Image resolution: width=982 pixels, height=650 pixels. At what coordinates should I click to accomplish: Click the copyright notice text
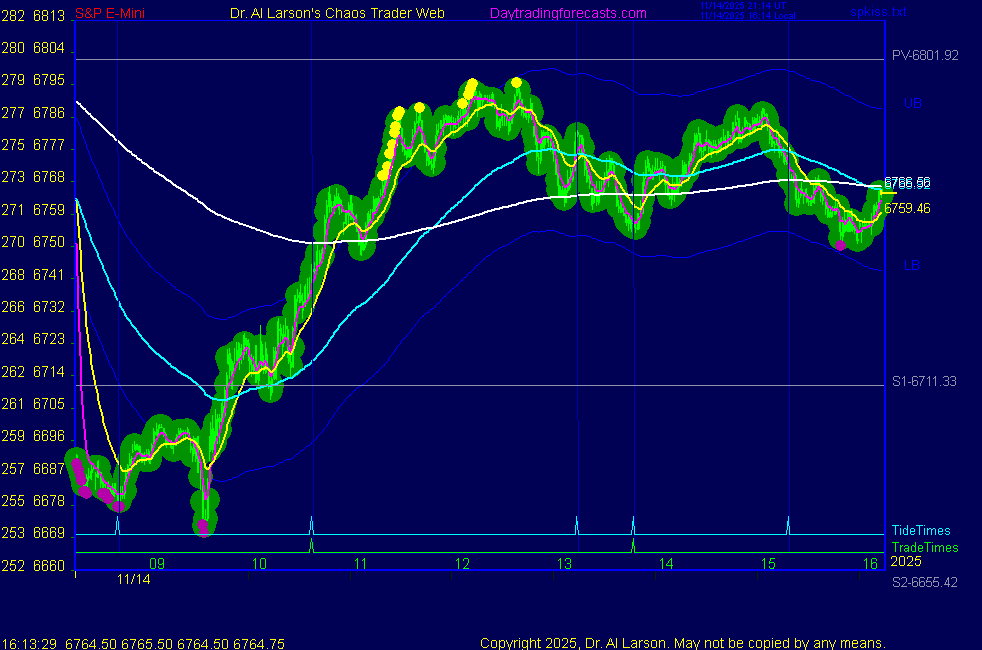click(682, 643)
